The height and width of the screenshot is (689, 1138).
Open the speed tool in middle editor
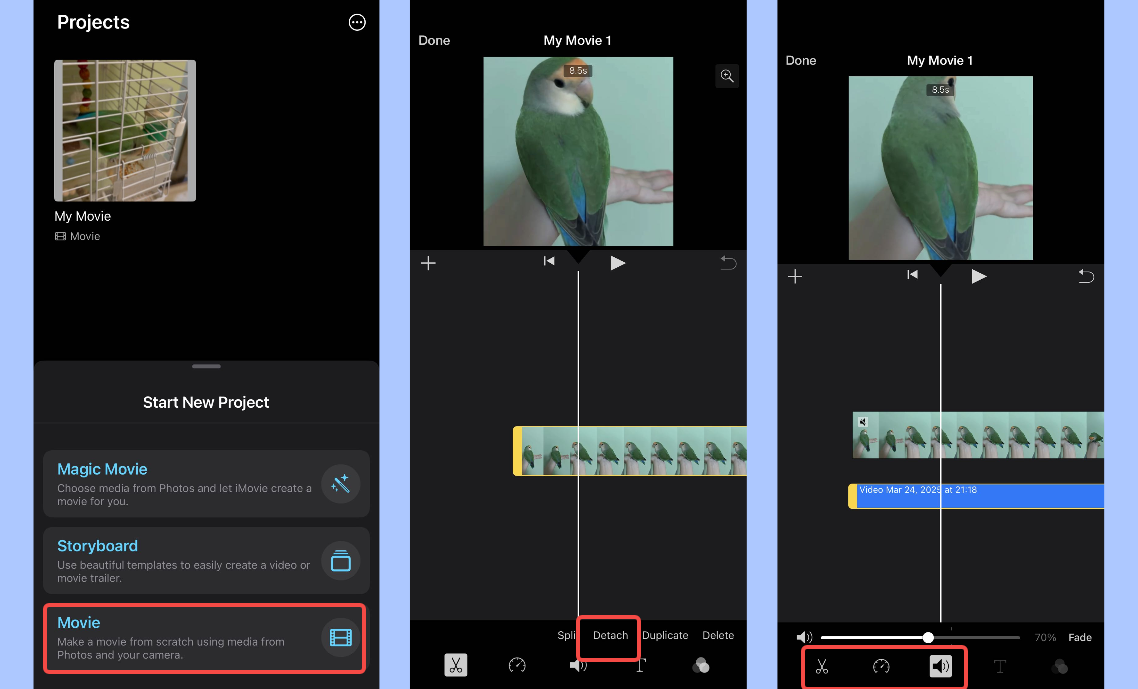pos(517,665)
